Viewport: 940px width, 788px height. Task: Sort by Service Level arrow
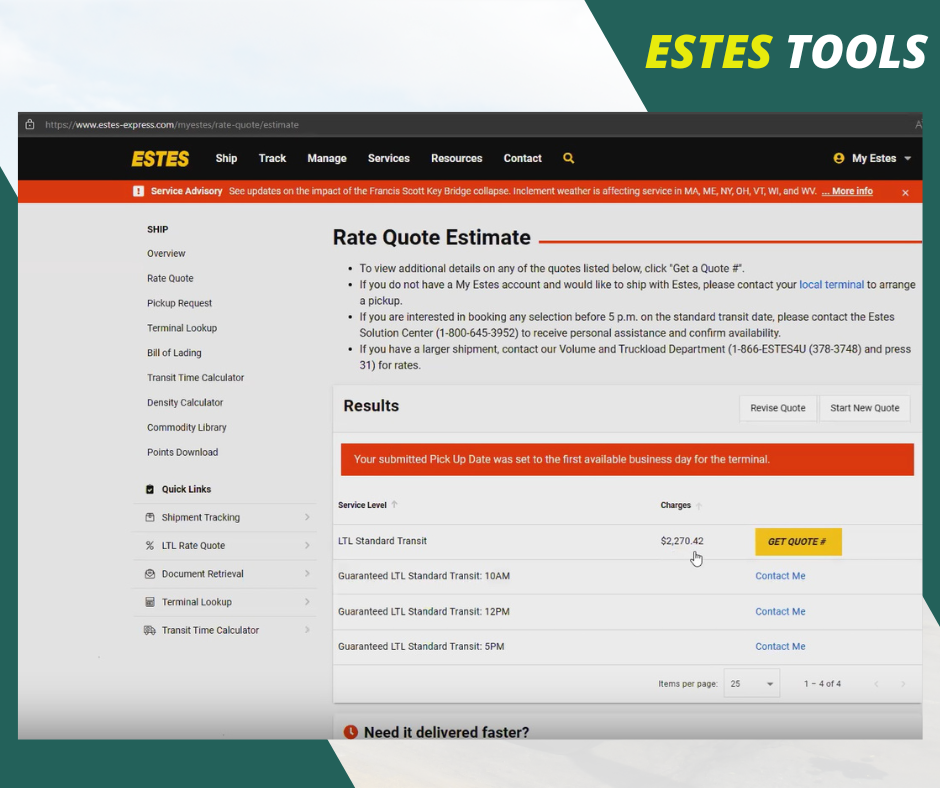(x=394, y=504)
